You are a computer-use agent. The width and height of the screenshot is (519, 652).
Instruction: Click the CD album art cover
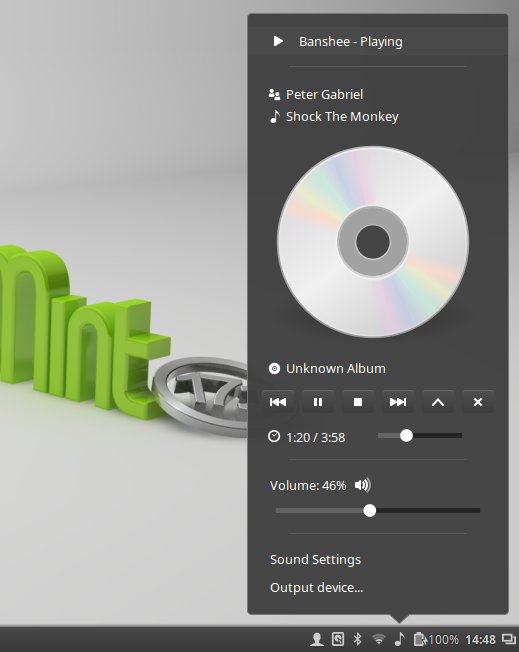tap(373, 242)
